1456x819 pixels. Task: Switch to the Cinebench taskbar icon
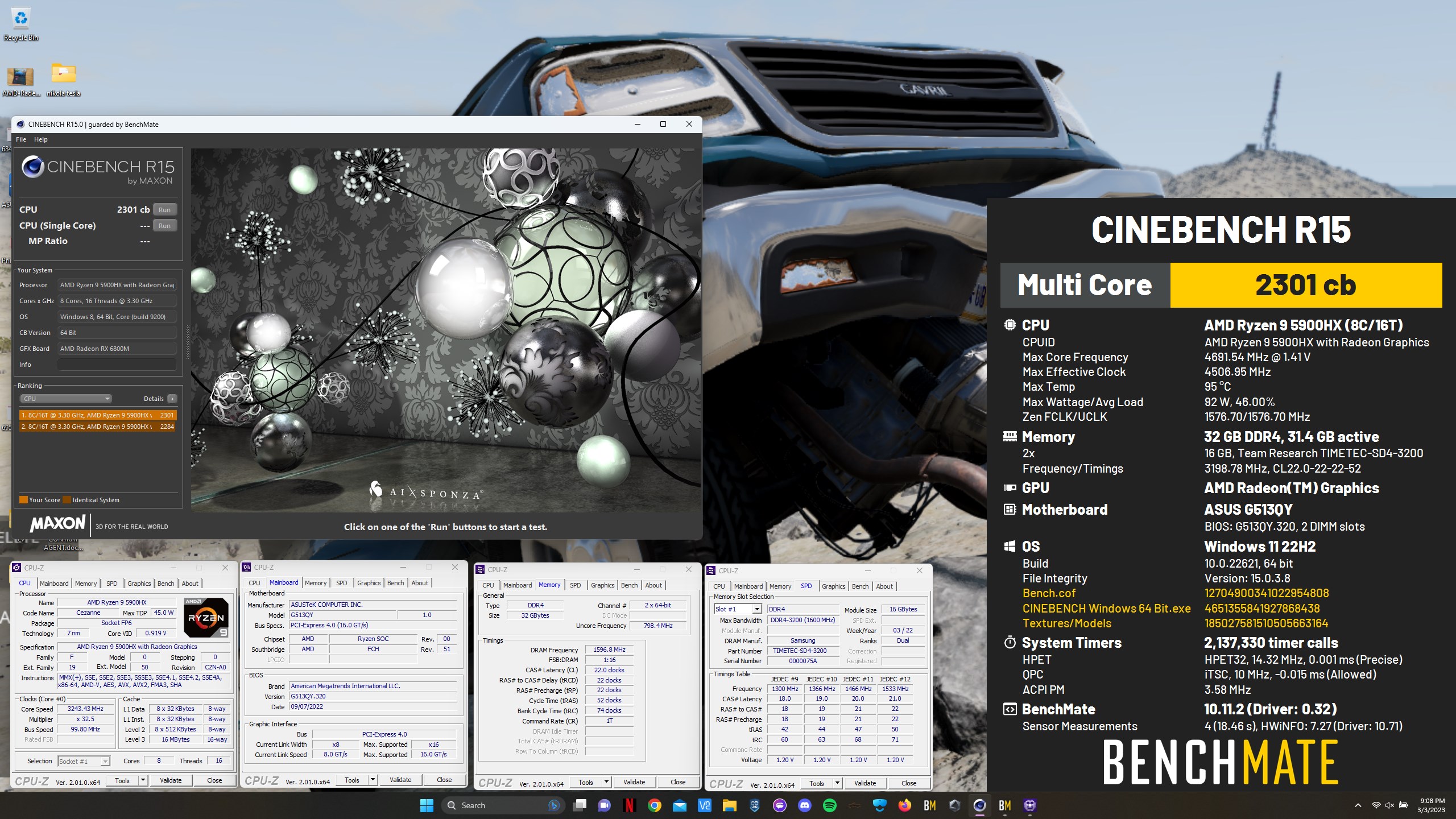[979, 805]
